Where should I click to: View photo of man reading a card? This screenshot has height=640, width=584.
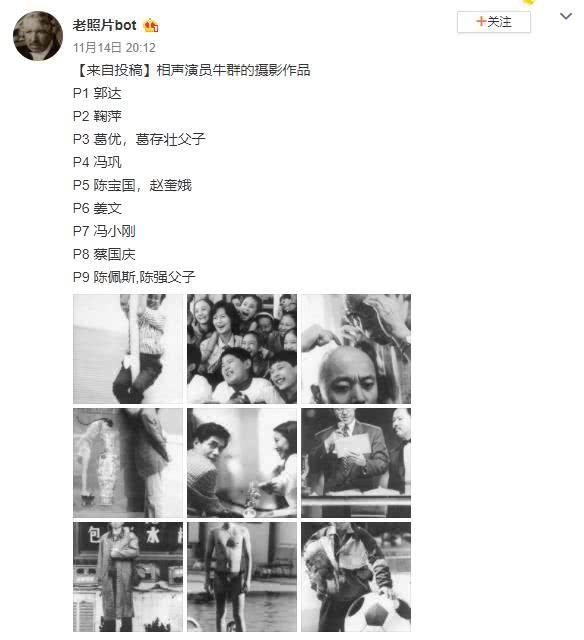pyautogui.click(x=356, y=463)
